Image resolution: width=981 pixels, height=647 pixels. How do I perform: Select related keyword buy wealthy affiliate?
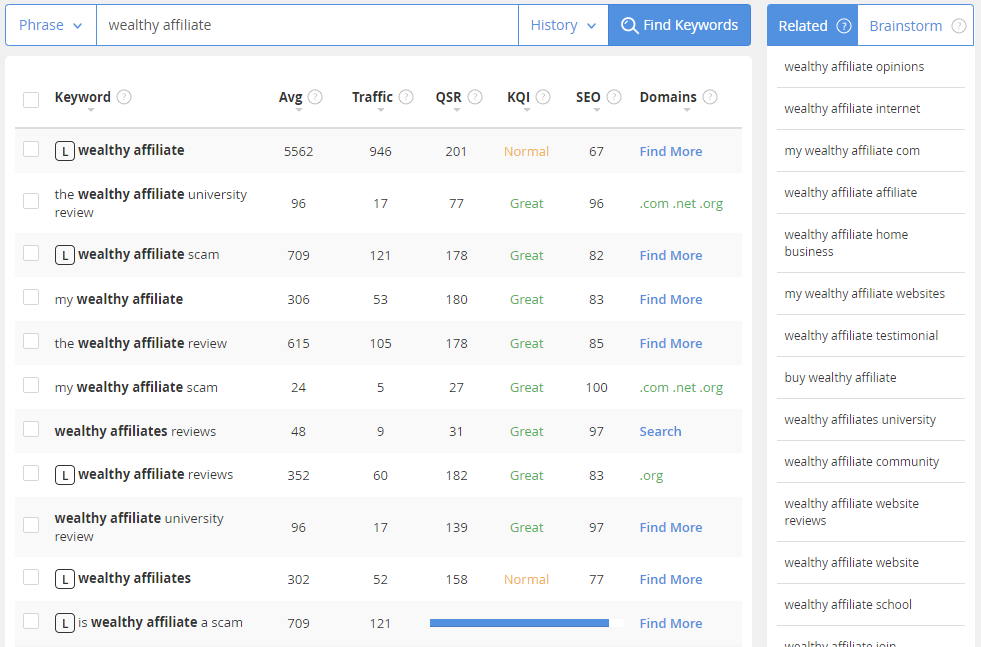(x=840, y=377)
